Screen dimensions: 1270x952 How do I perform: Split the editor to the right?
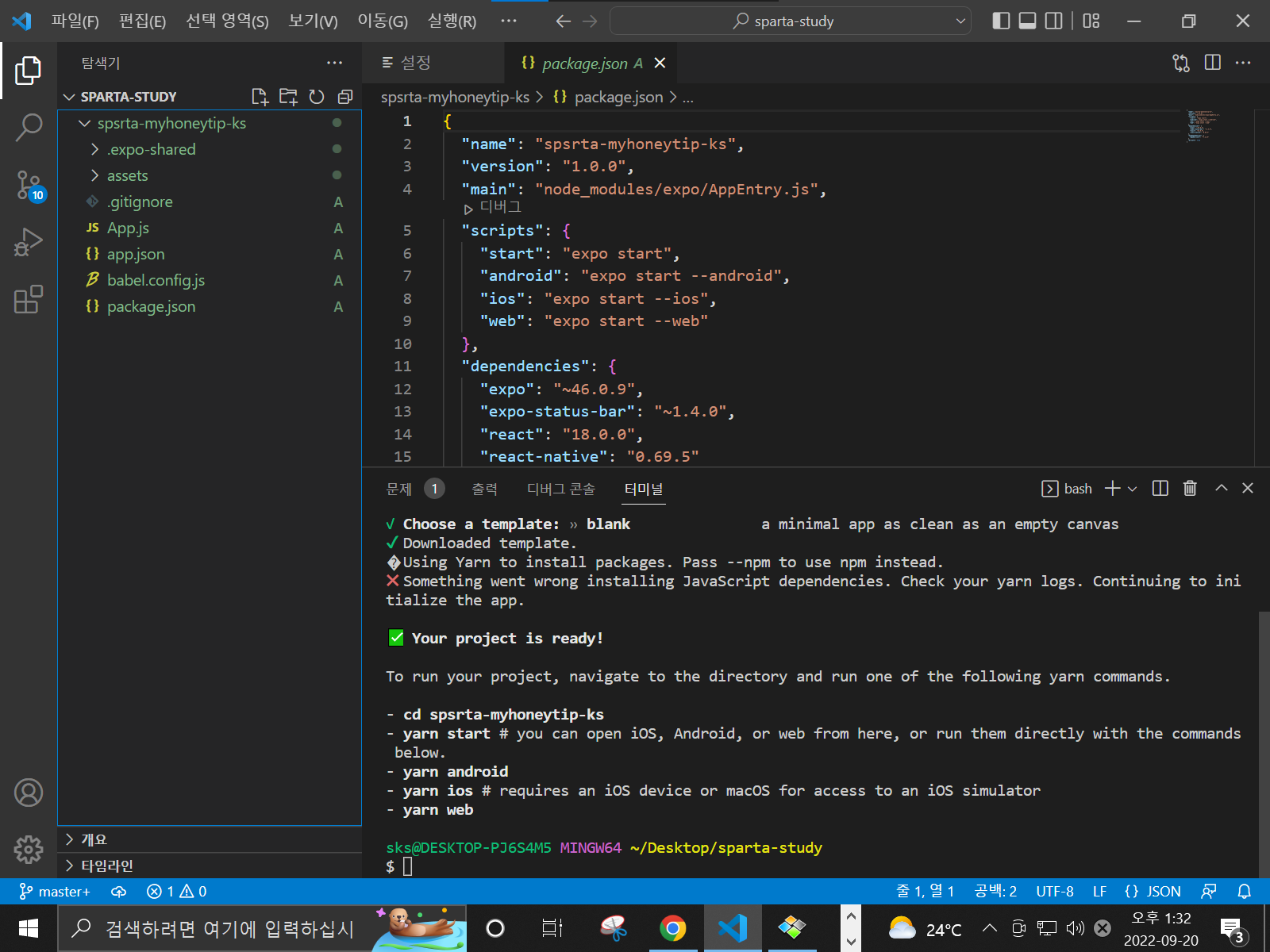click(1213, 63)
